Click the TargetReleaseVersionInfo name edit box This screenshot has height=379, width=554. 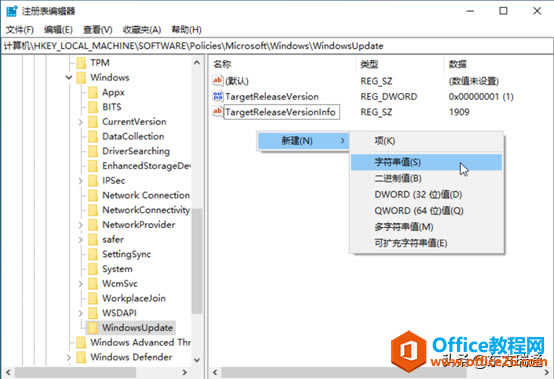(282, 112)
